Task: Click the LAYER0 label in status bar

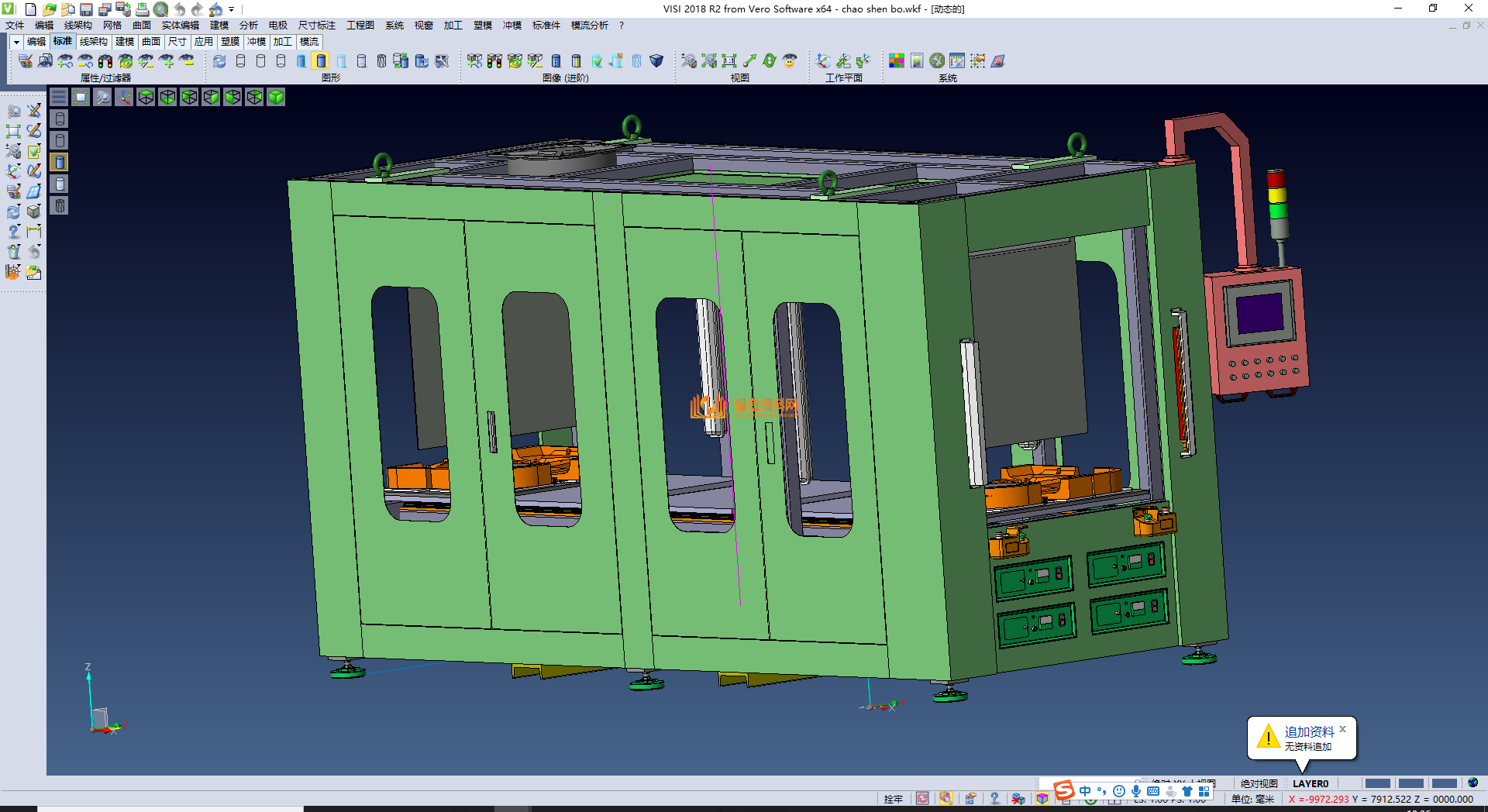Action: (x=1310, y=783)
